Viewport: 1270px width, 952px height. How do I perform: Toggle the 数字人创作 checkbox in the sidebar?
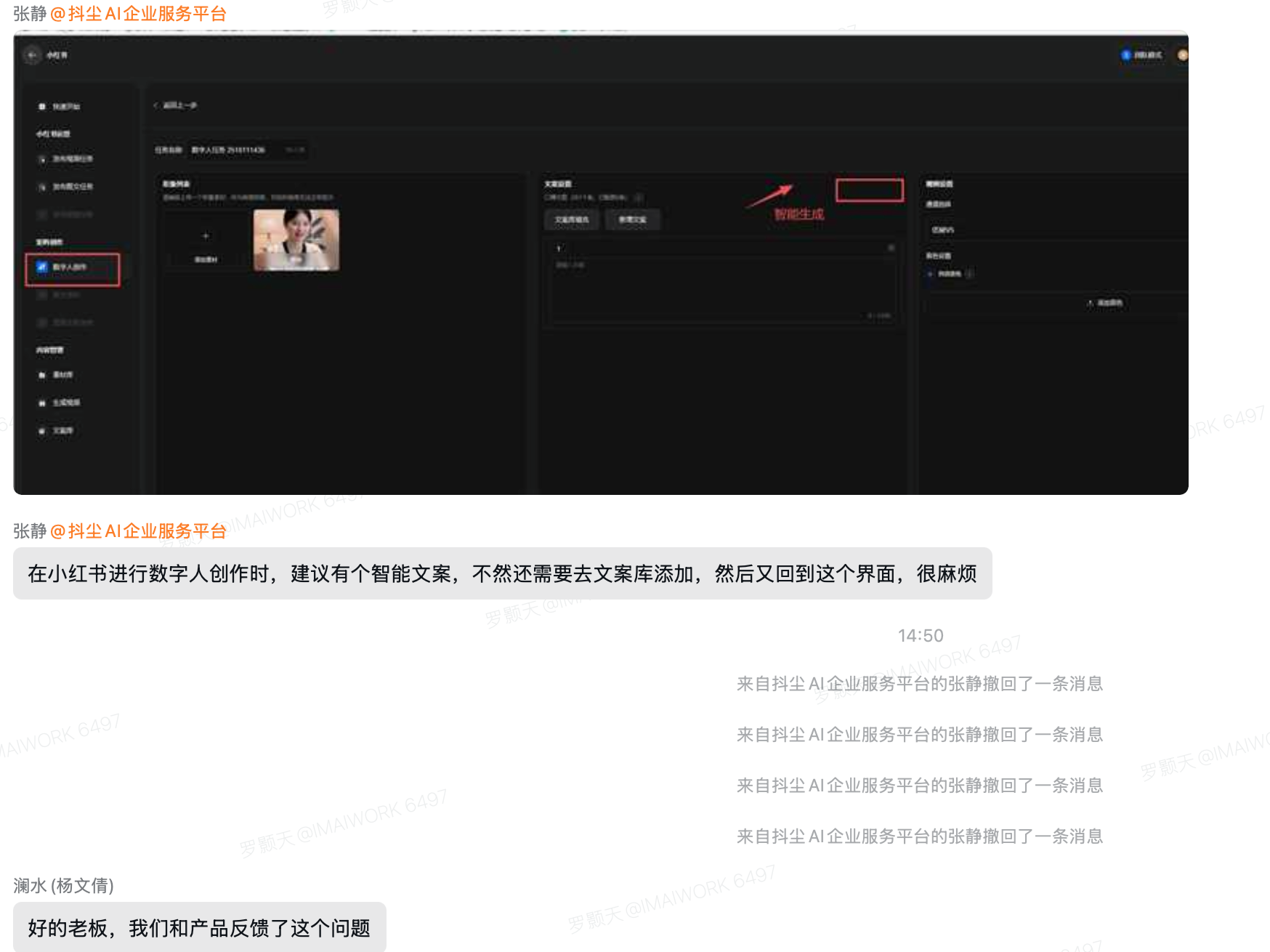click(x=41, y=267)
